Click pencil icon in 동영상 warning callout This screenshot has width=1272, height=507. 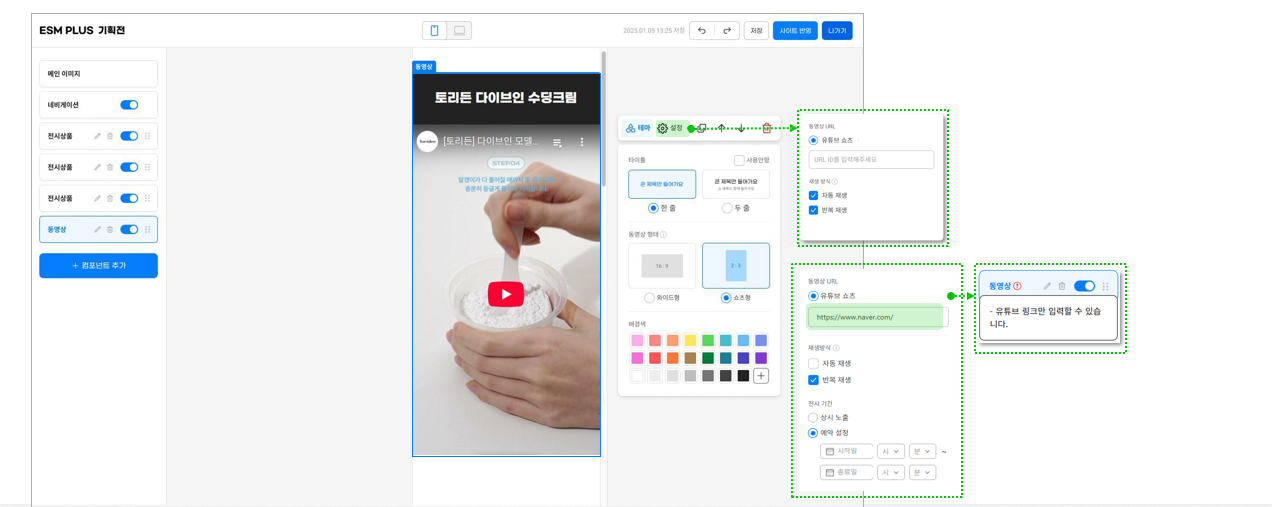pyautogui.click(x=1047, y=286)
